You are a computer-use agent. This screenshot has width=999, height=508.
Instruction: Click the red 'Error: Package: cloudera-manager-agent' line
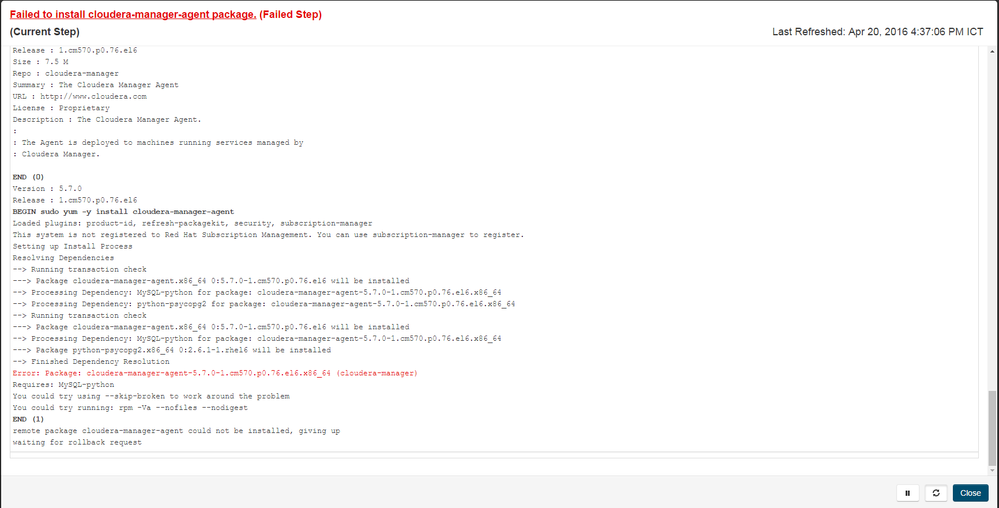[215, 374]
